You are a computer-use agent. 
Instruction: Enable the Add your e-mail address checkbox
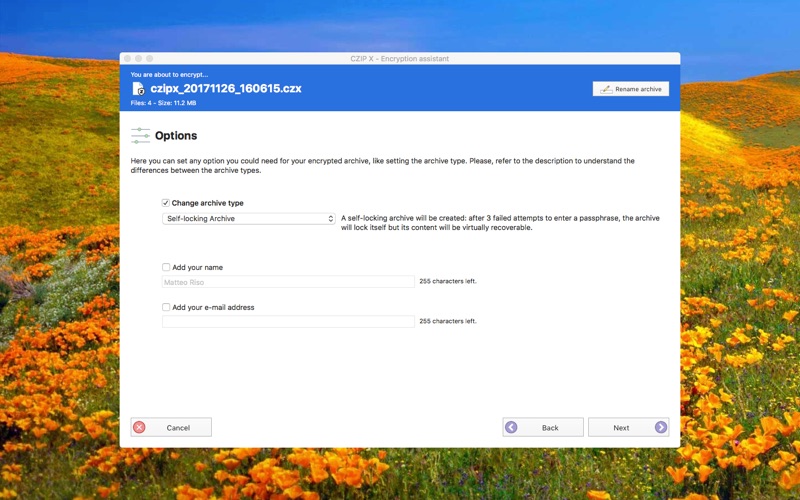(x=166, y=307)
